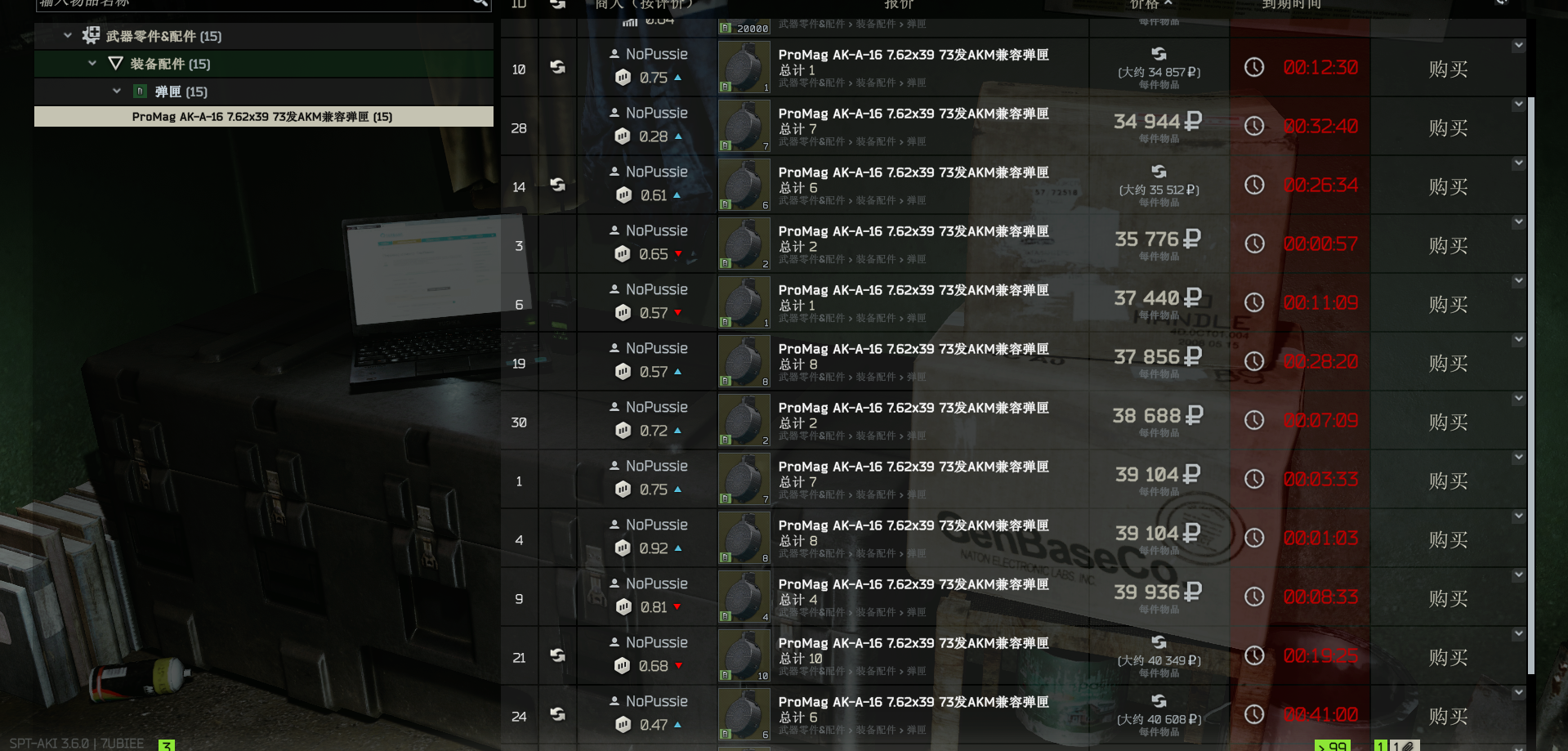Click clock icon beside 00:07:09 timer

click(1254, 420)
